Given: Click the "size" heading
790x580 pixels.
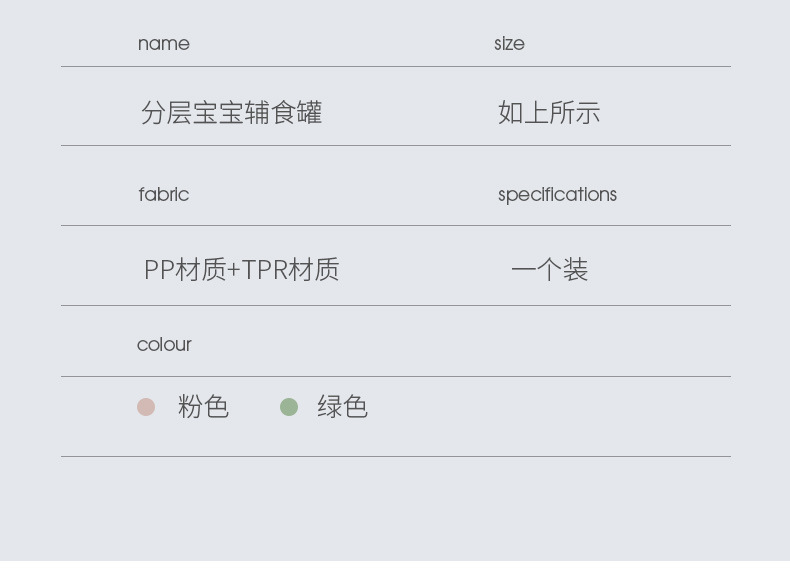Looking at the screenshot, I should 509,44.
